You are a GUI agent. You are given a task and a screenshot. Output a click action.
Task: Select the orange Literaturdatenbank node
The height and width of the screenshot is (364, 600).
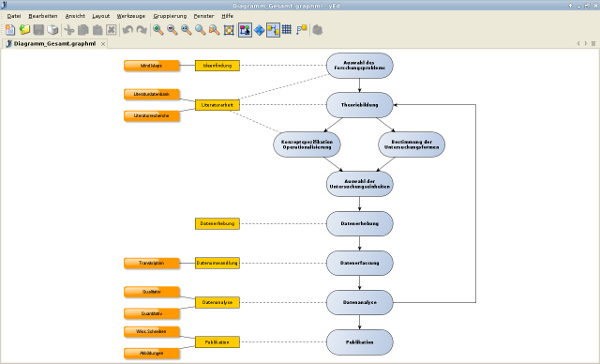pos(152,94)
